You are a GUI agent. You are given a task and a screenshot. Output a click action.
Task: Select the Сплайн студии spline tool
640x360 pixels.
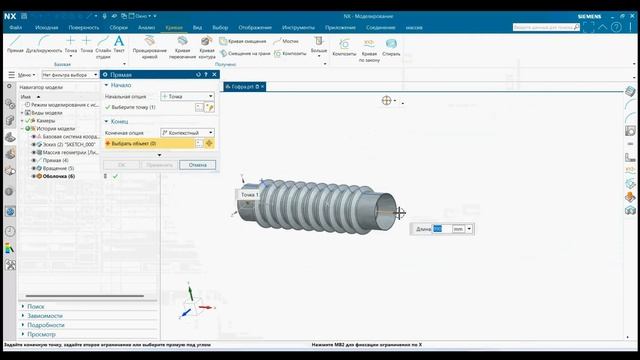pyautogui.click(x=103, y=47)
